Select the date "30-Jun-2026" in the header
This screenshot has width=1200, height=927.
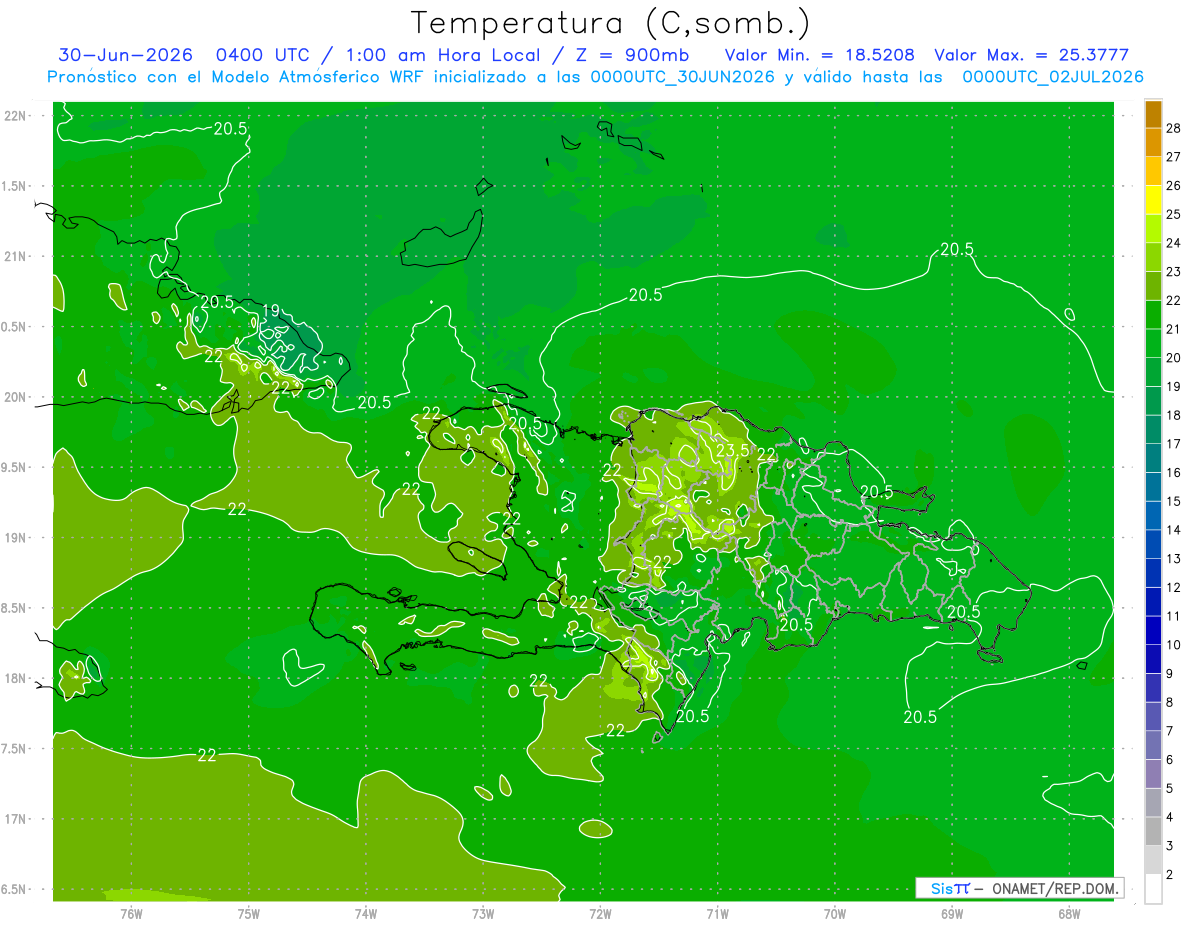click(125, 55)
